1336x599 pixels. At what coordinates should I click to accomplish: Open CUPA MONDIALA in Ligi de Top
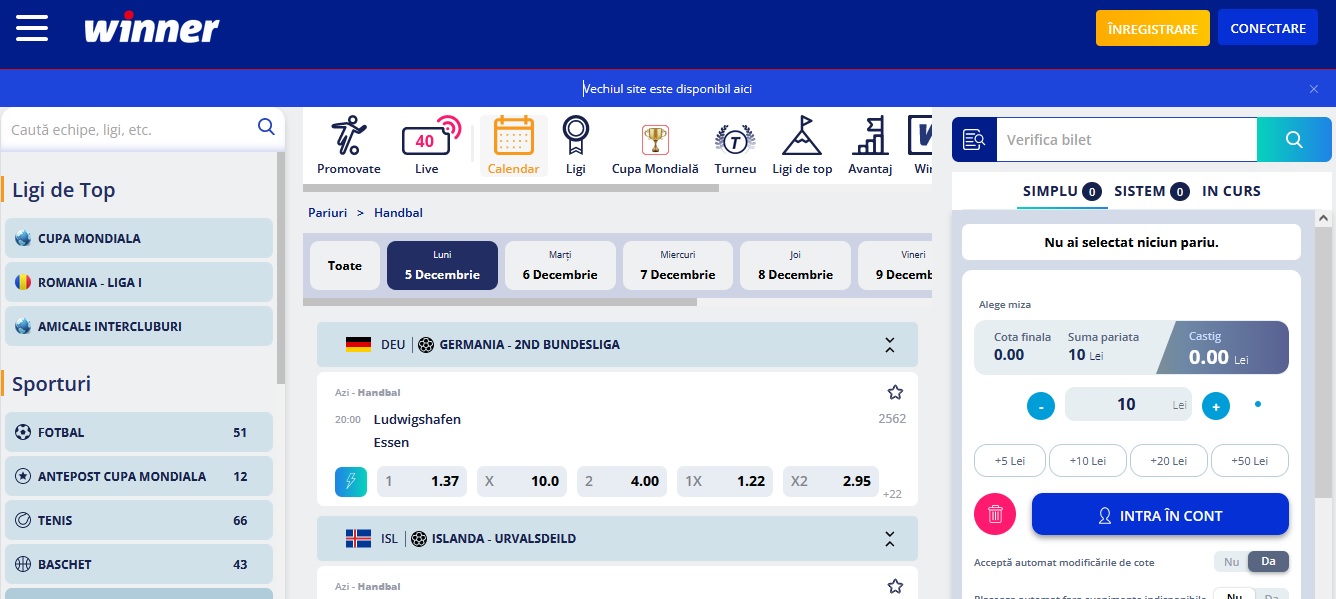click(x=139, y=238)
